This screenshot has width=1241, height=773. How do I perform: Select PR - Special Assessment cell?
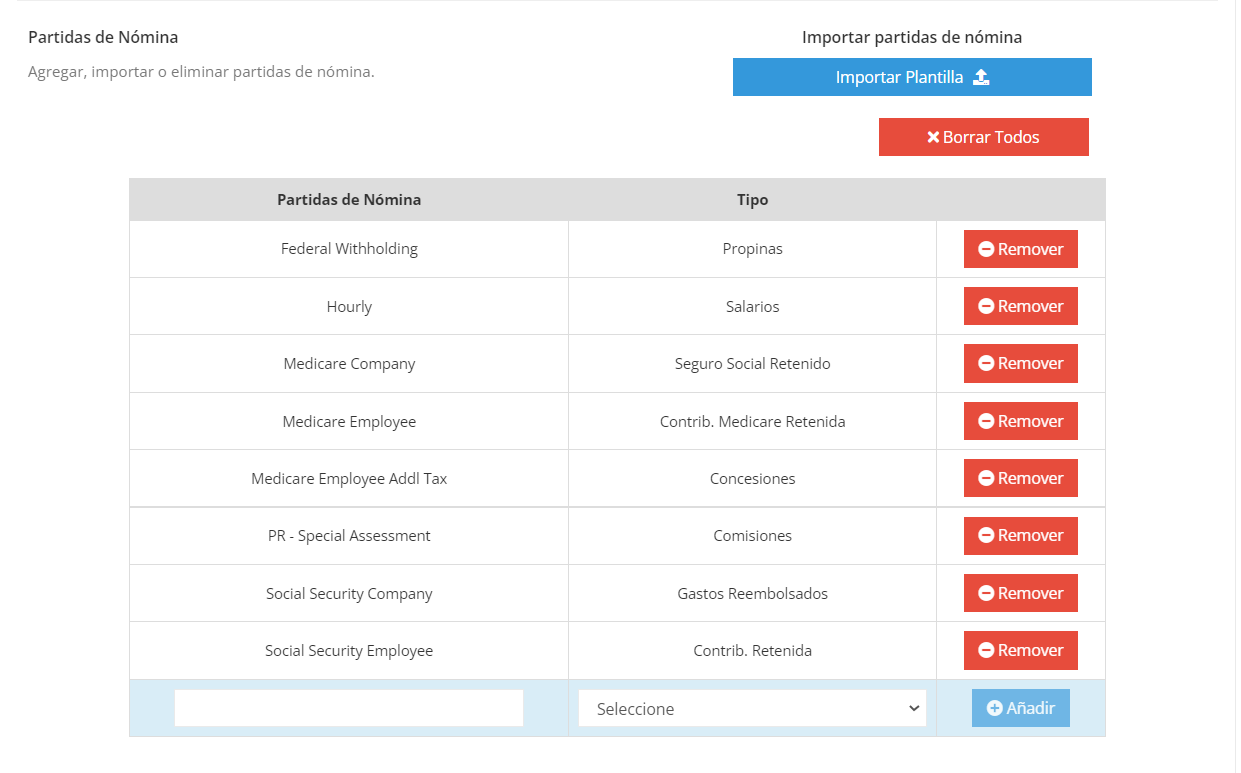(349, 535)
